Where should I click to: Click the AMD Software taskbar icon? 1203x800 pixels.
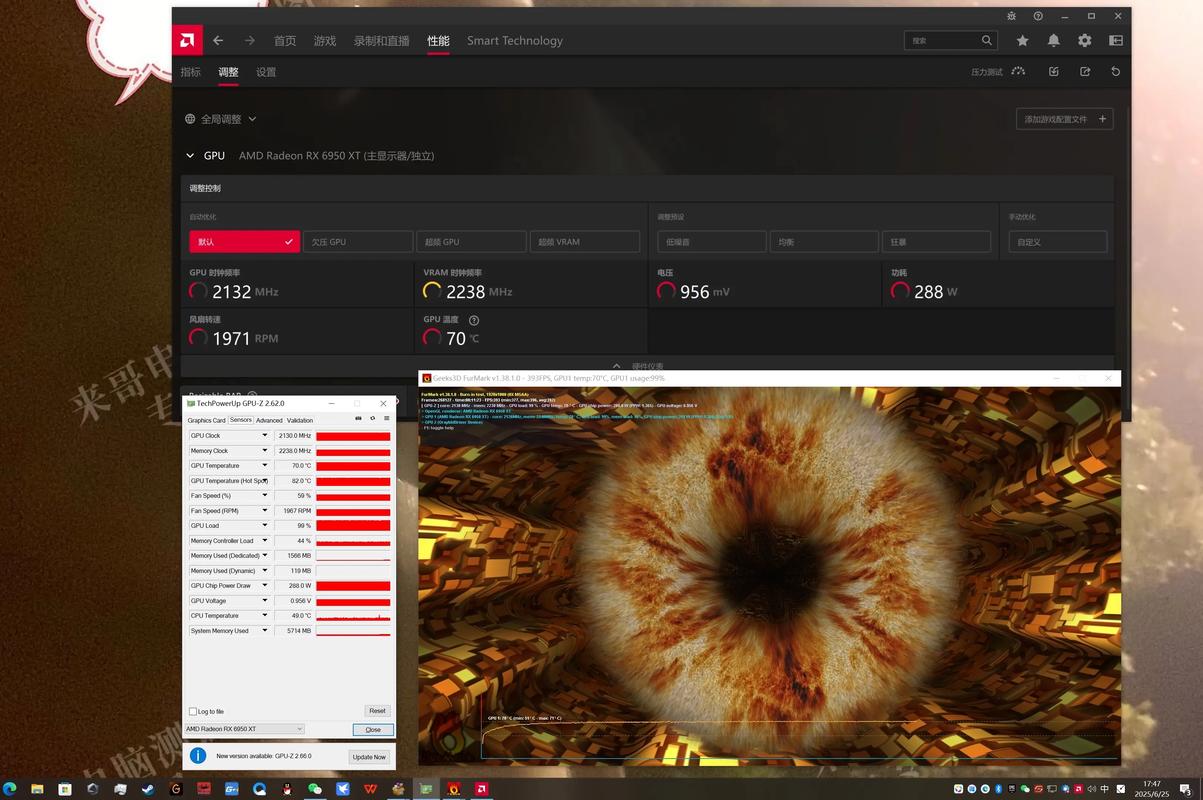tap(482, 789)
